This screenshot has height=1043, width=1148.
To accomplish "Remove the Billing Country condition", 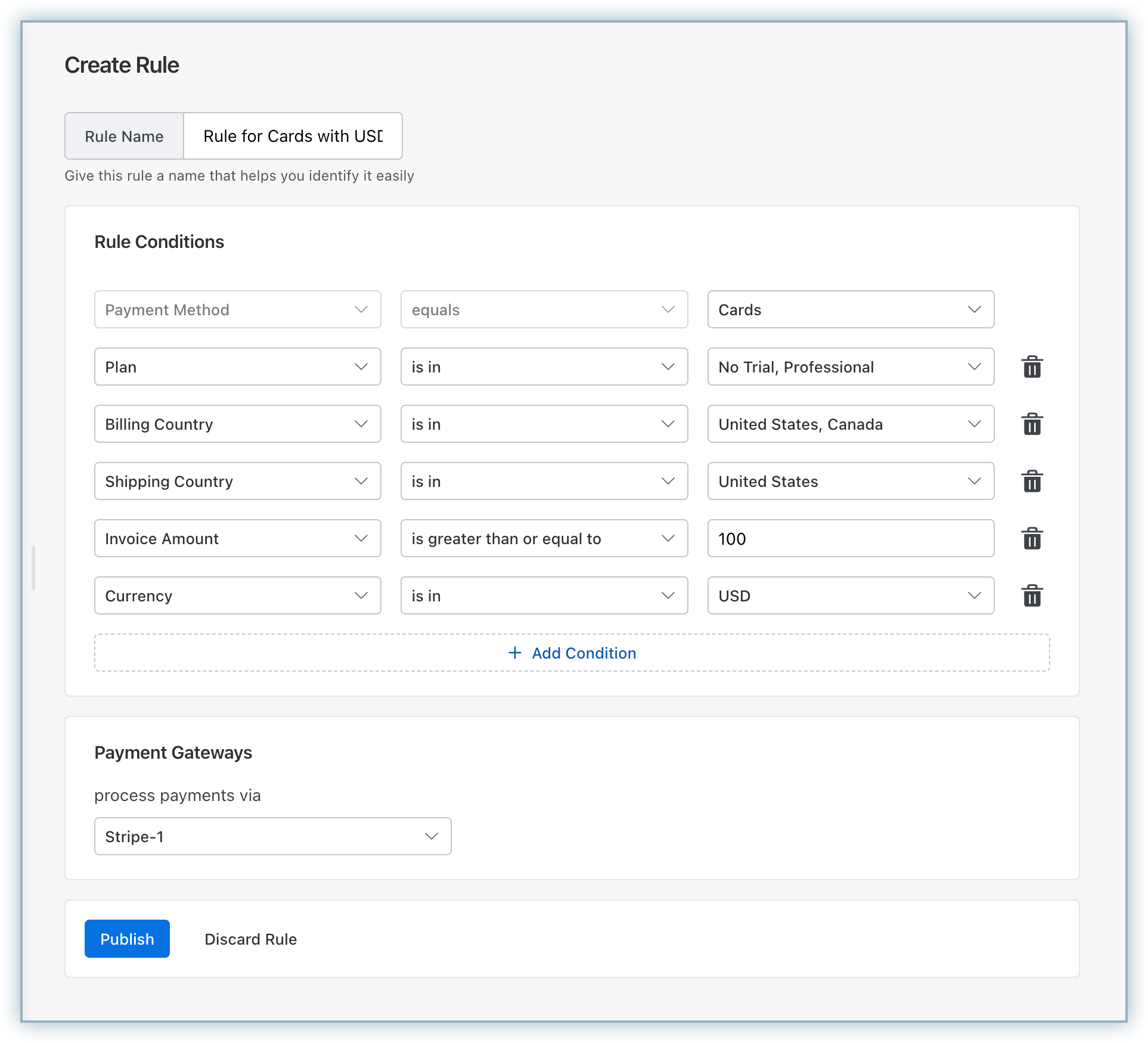I will [x=1032, y=424].
